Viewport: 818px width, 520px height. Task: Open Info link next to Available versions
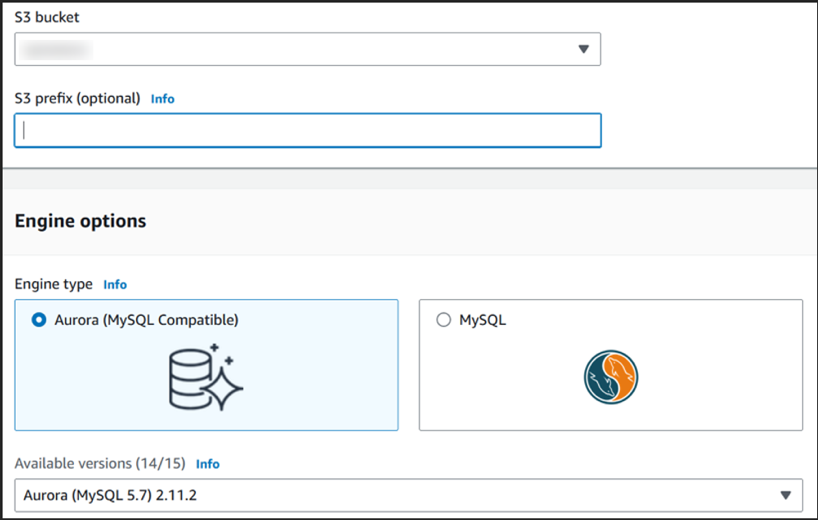coord(208,464)
